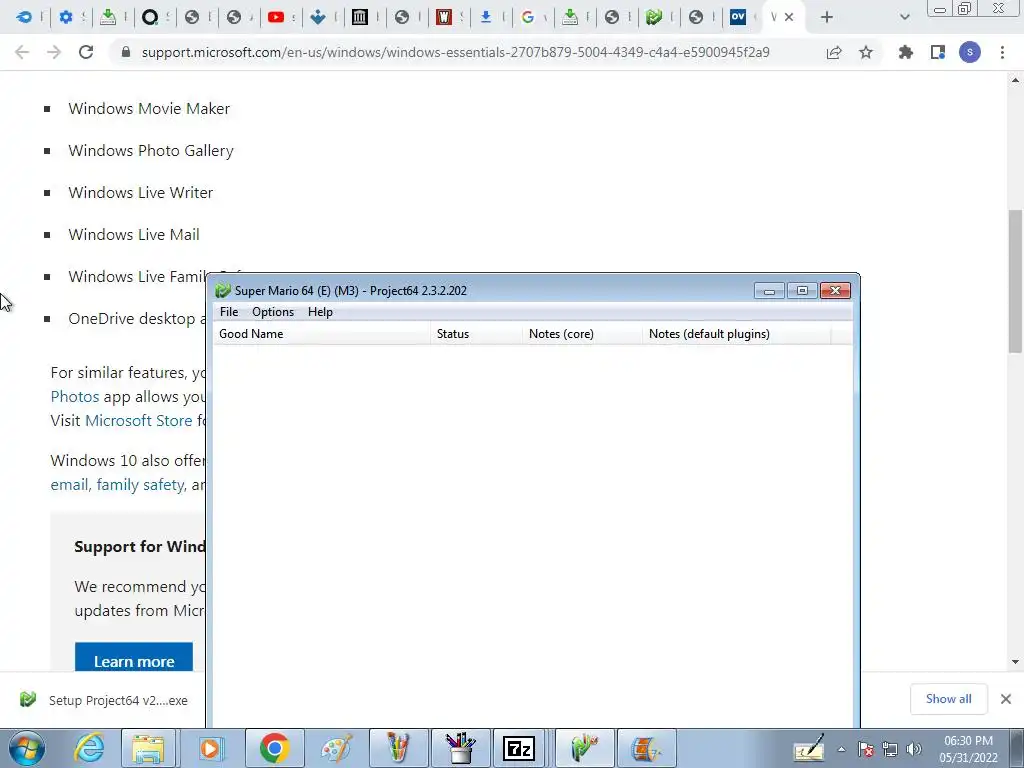1024x768 pixels.
Task: Click the Notes (default plugins) column header
Action: tap(737, 334)
